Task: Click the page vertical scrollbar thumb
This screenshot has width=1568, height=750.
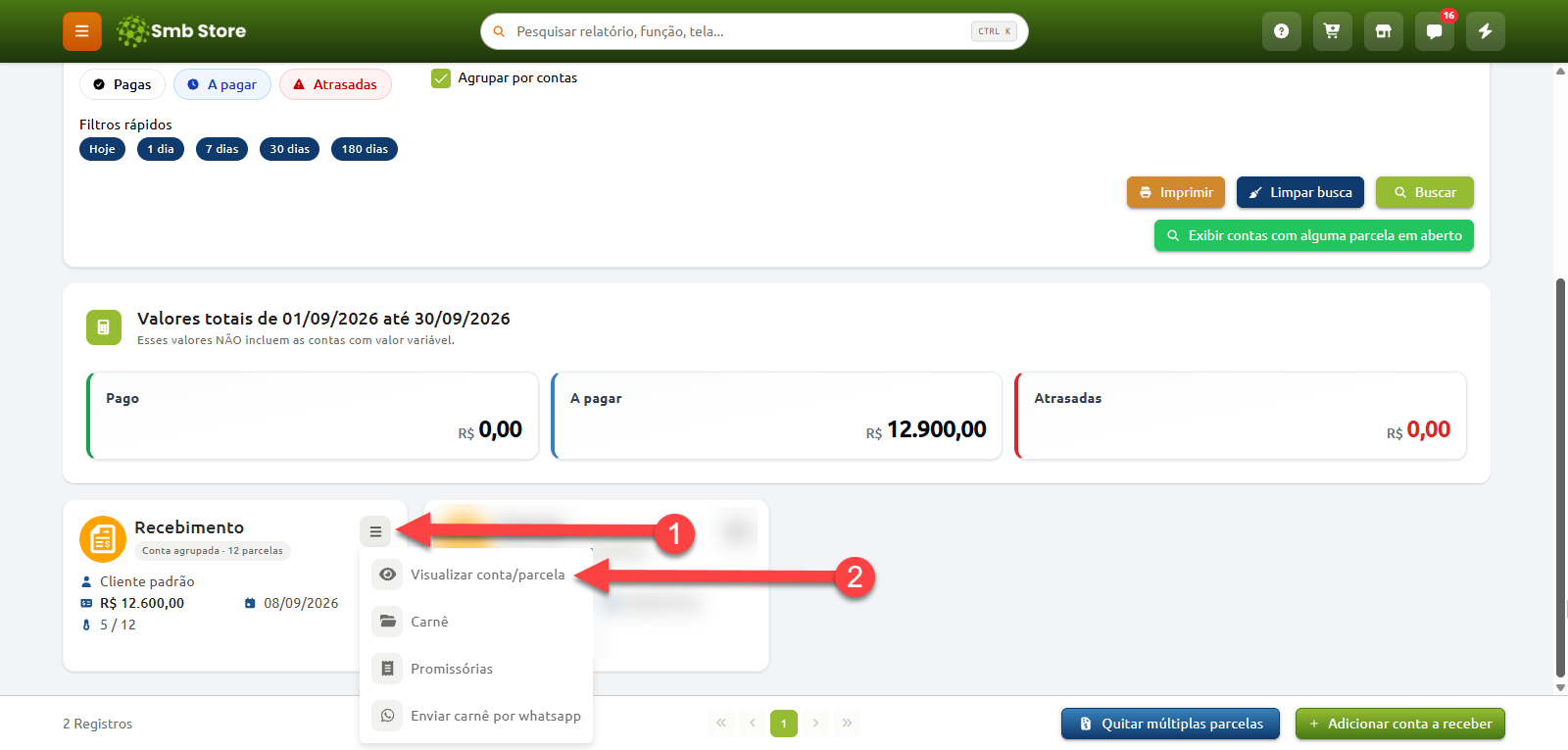Action: coord(1560,477)
